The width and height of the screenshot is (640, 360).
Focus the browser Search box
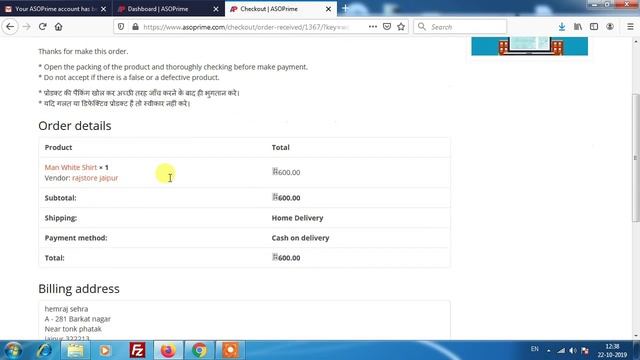[460, 27]
